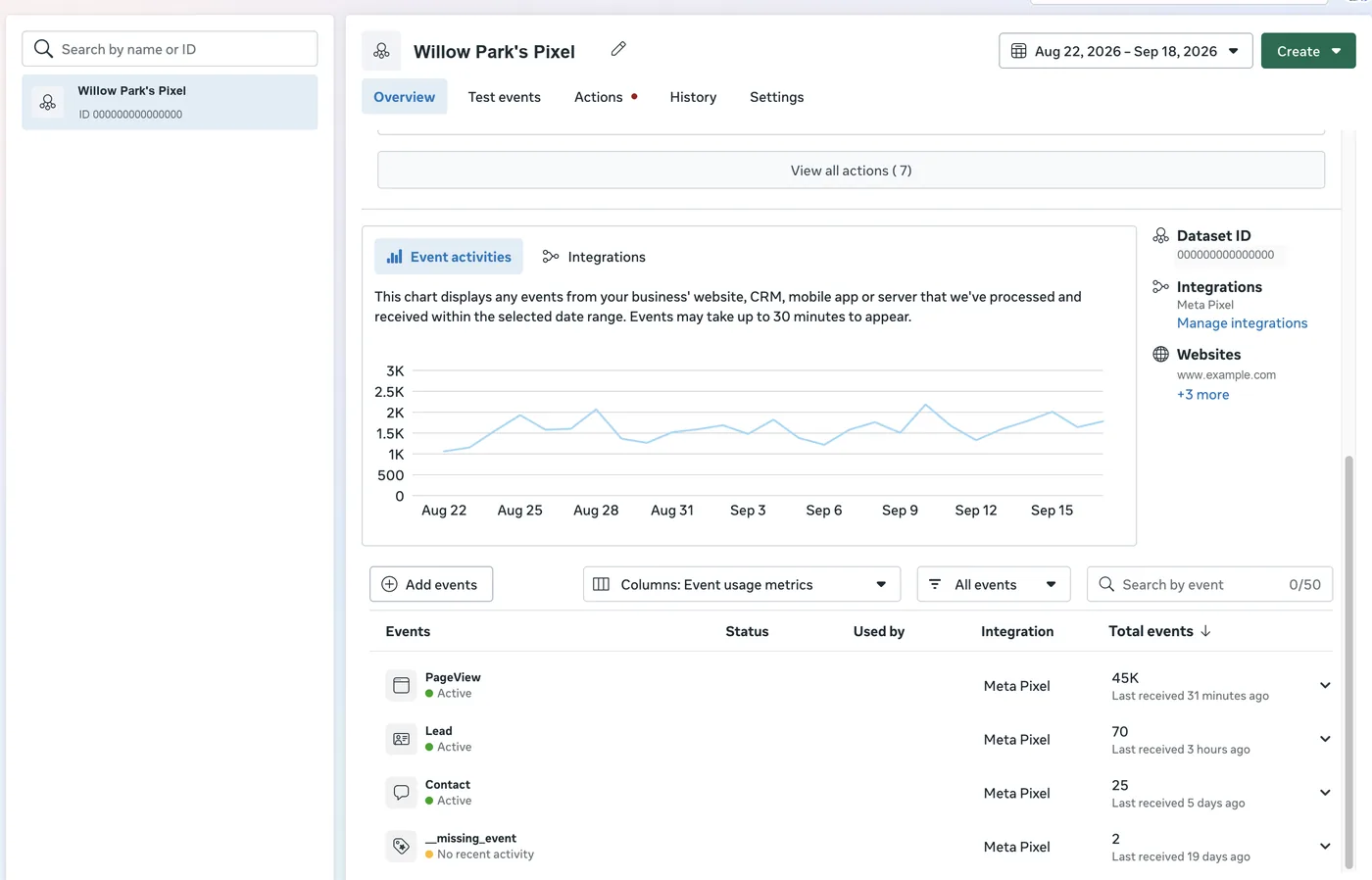Select the Integrations chart tab
The image size is (1372, 880).
pos(594,257)
